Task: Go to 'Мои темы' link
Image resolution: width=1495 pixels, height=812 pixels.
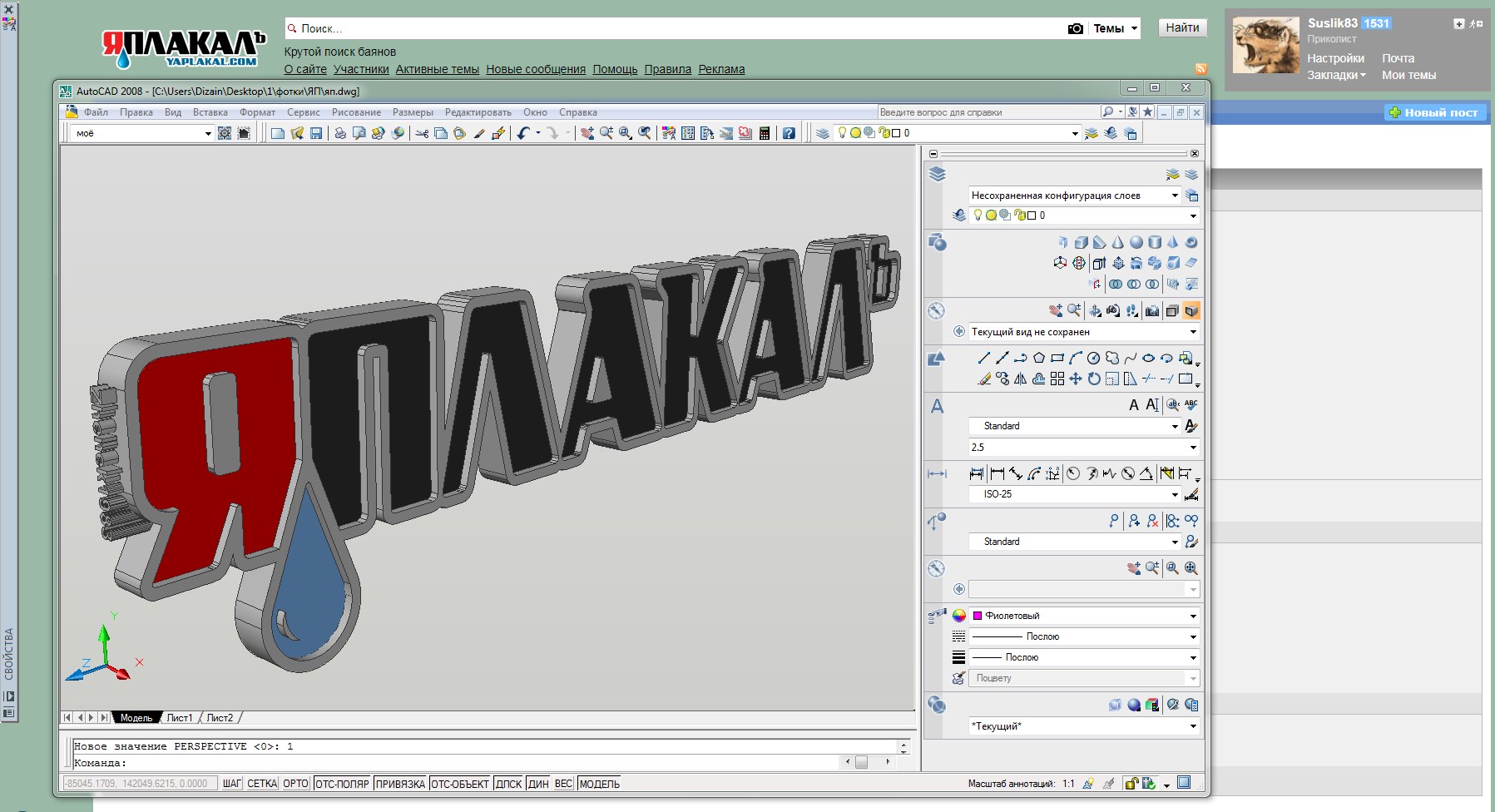Action: coord(1408,75)
